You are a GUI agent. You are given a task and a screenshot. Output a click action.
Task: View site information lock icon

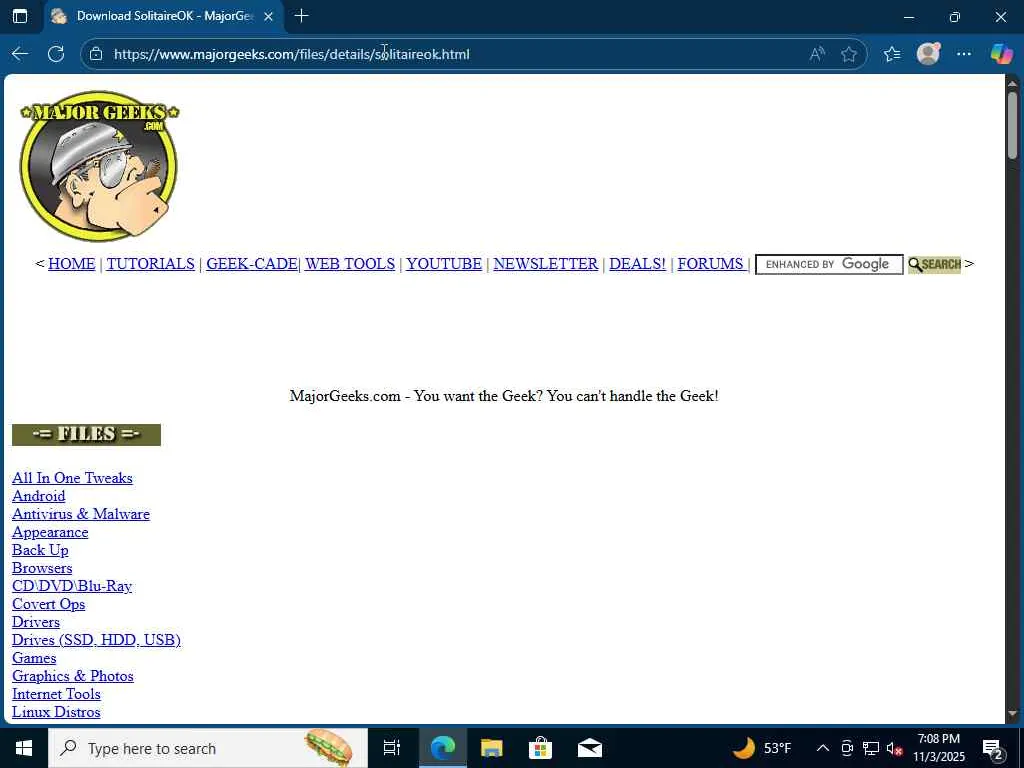pyautogui.click(x=96, y=54)
